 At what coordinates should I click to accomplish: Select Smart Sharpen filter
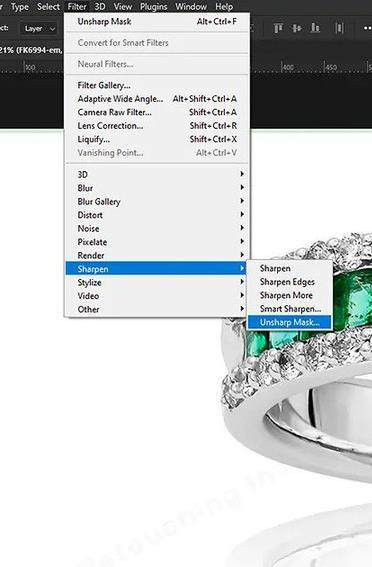289,309
